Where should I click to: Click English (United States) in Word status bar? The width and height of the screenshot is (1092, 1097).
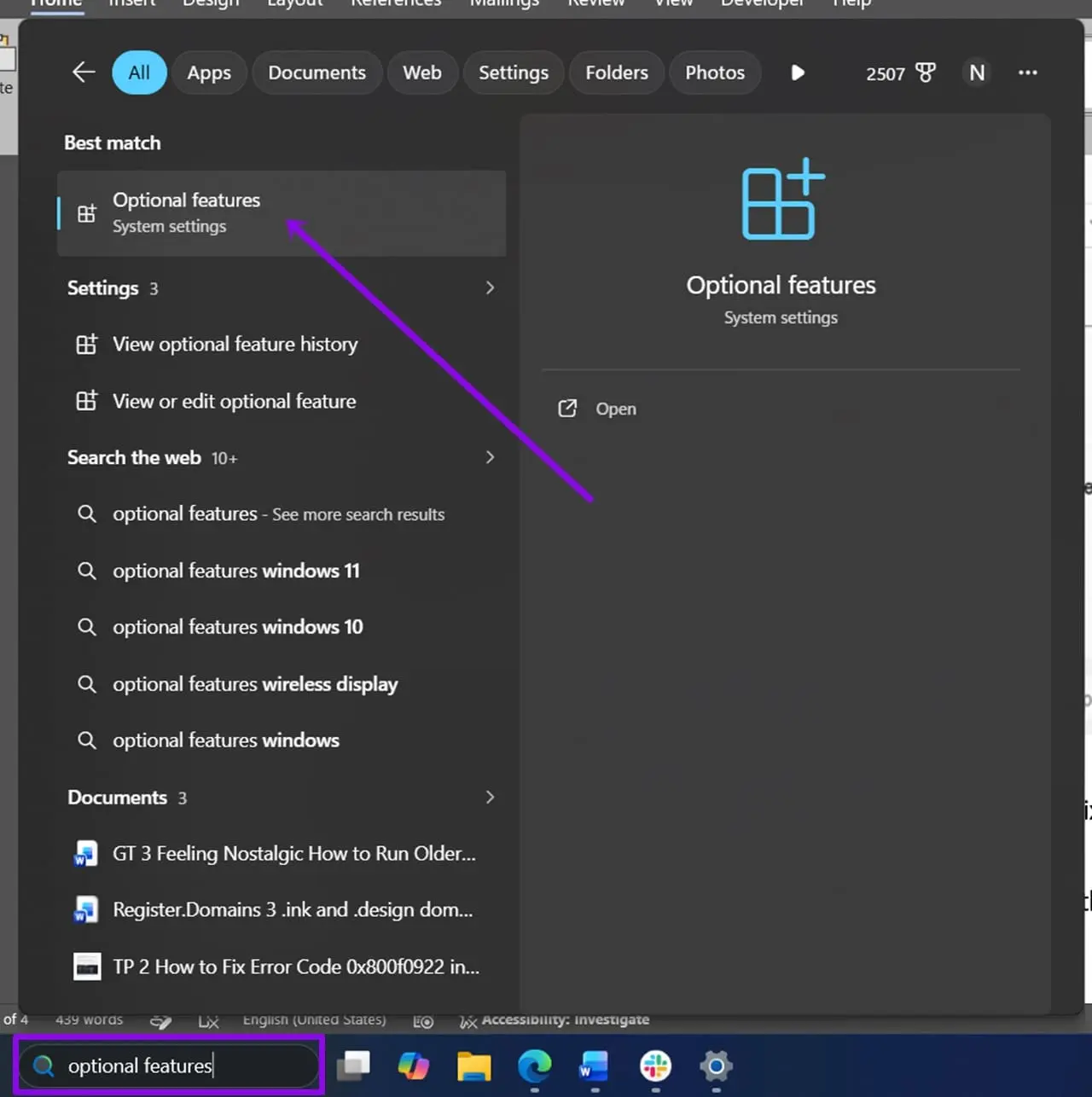[314, 1020]
